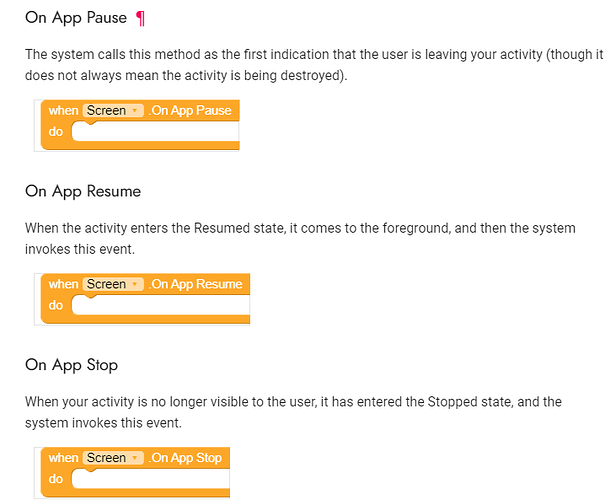Click '.On App Pause' text inside the orange block

click(x=191, y=110)
